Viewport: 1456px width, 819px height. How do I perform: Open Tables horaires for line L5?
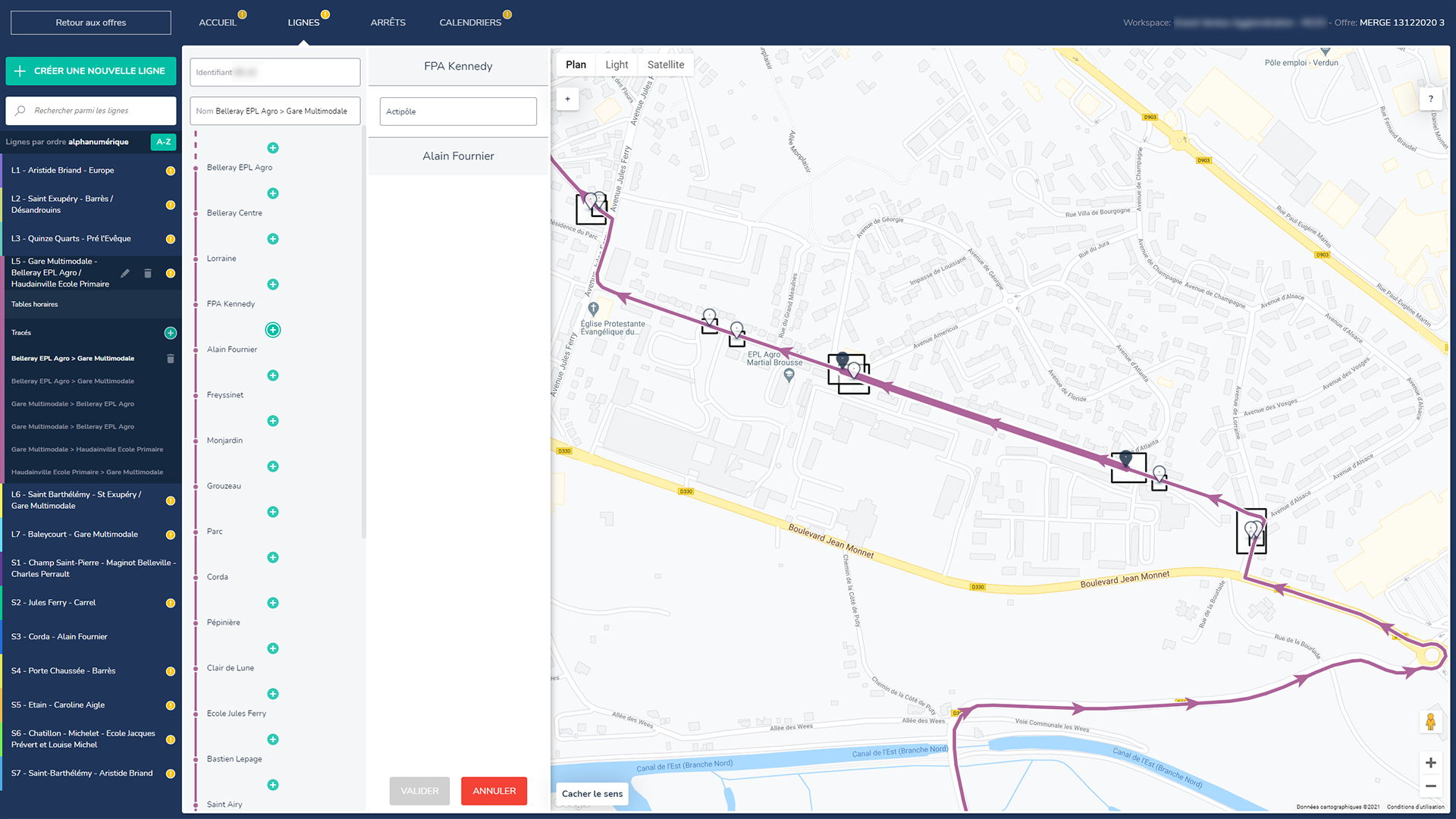35,305
